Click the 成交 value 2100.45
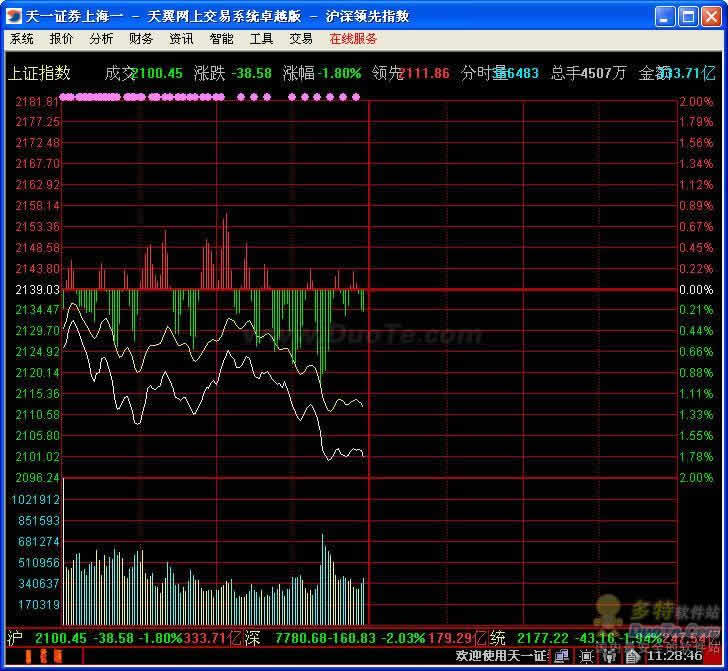Viewport: 728px width, 671px height. click(x=158, y=73)
